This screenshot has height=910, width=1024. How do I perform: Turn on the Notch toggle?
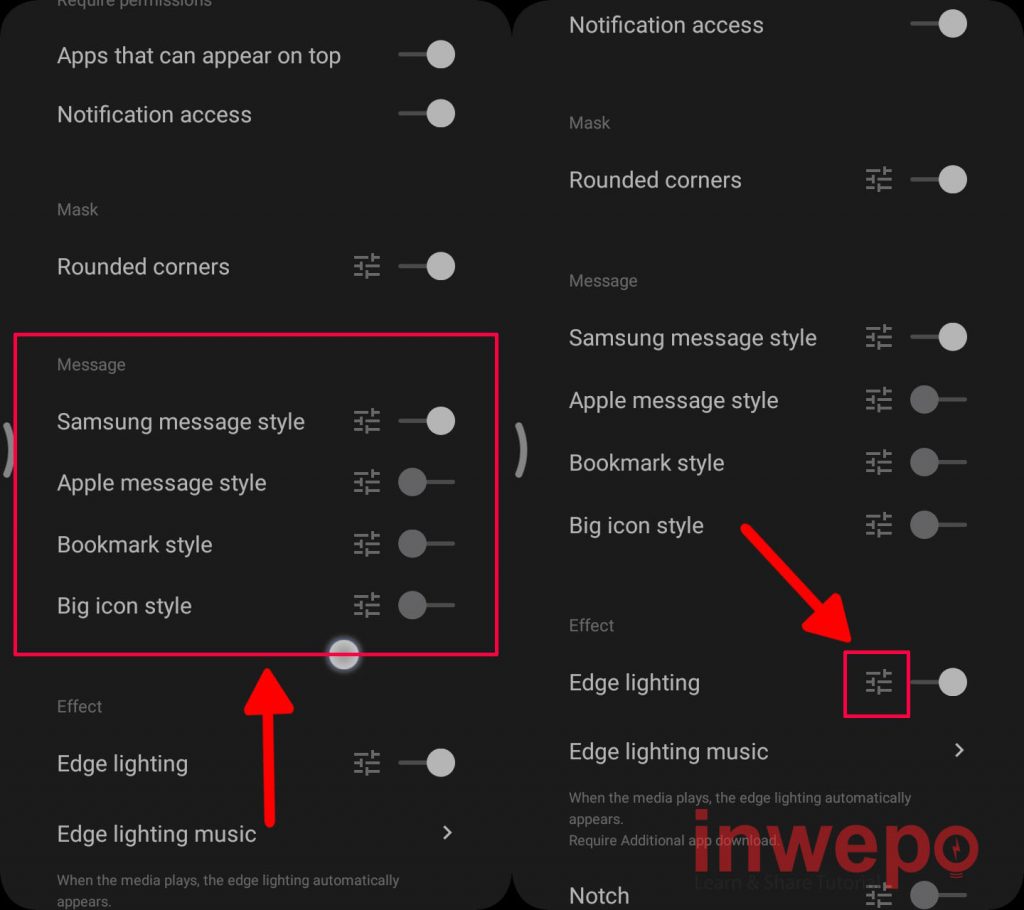coord(938,895)
